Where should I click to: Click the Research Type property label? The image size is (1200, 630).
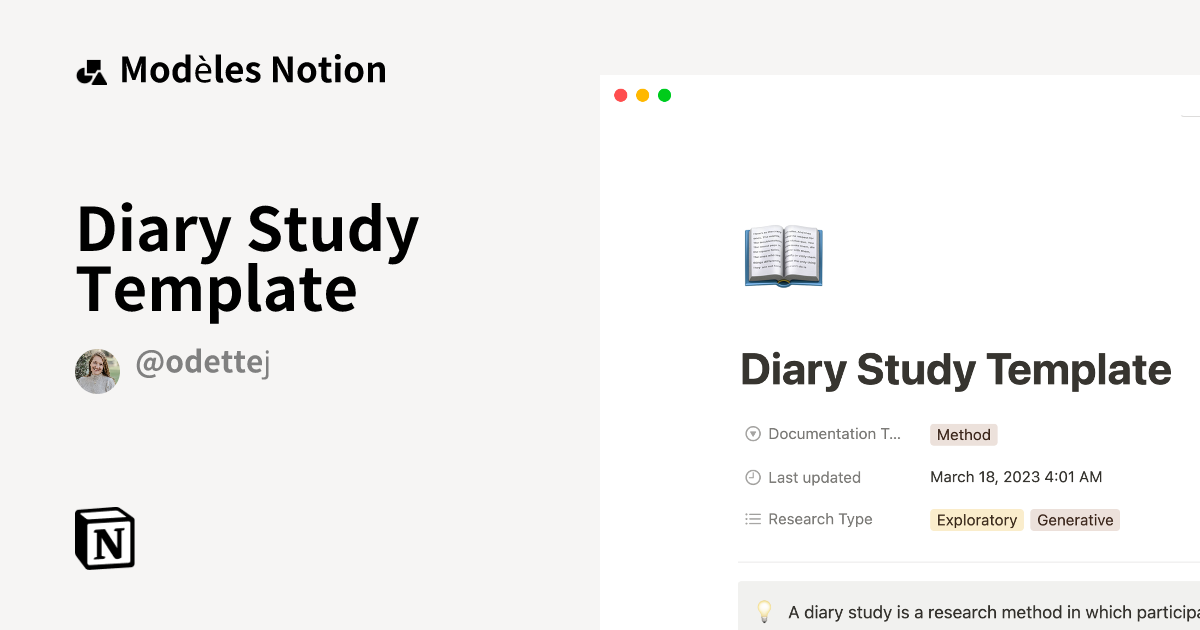(x=820, y=519)
